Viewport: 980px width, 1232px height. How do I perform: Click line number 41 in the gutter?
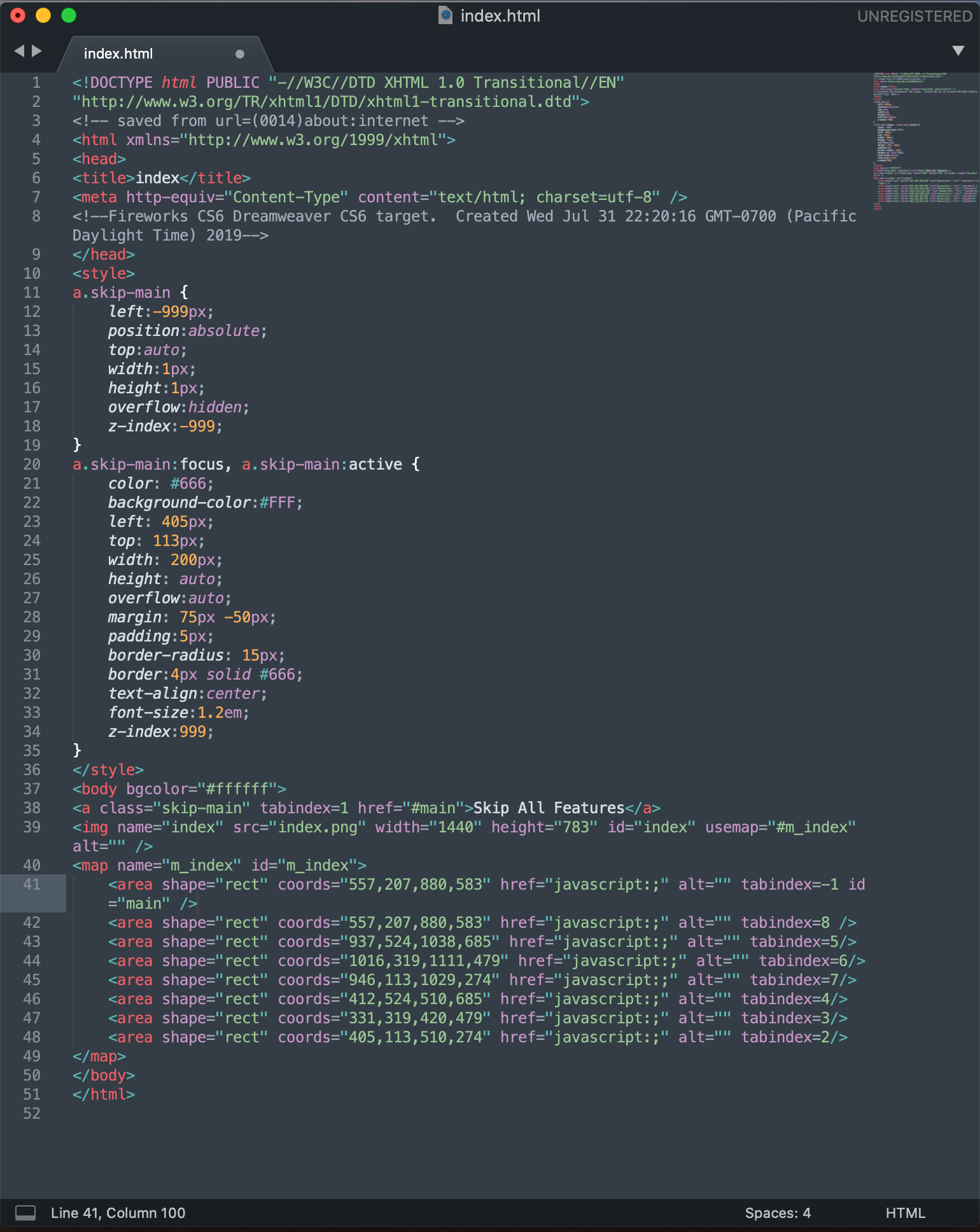pyautogui.click(x=32, y=885)
